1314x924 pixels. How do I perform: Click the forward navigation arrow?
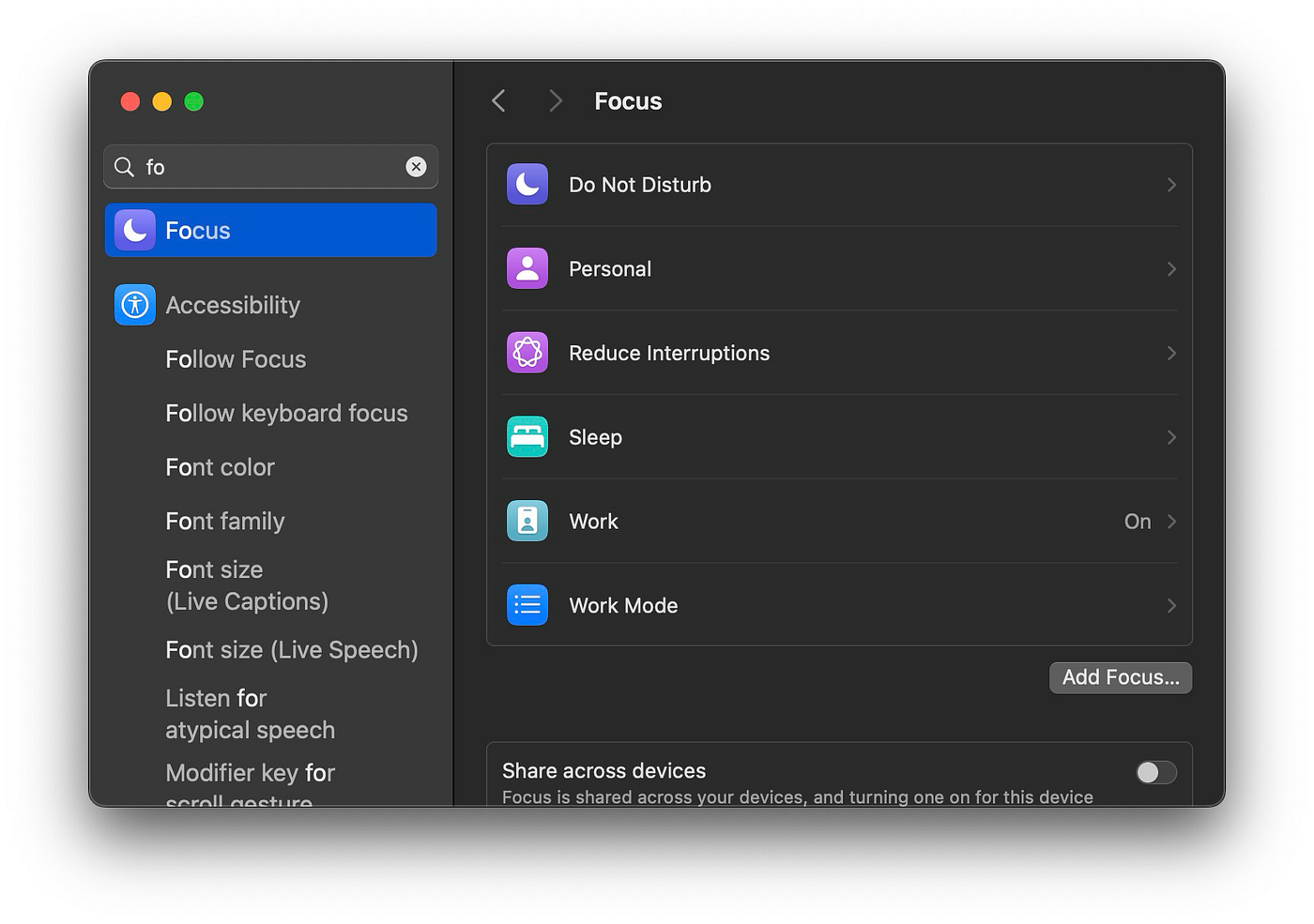coord(556,101)
